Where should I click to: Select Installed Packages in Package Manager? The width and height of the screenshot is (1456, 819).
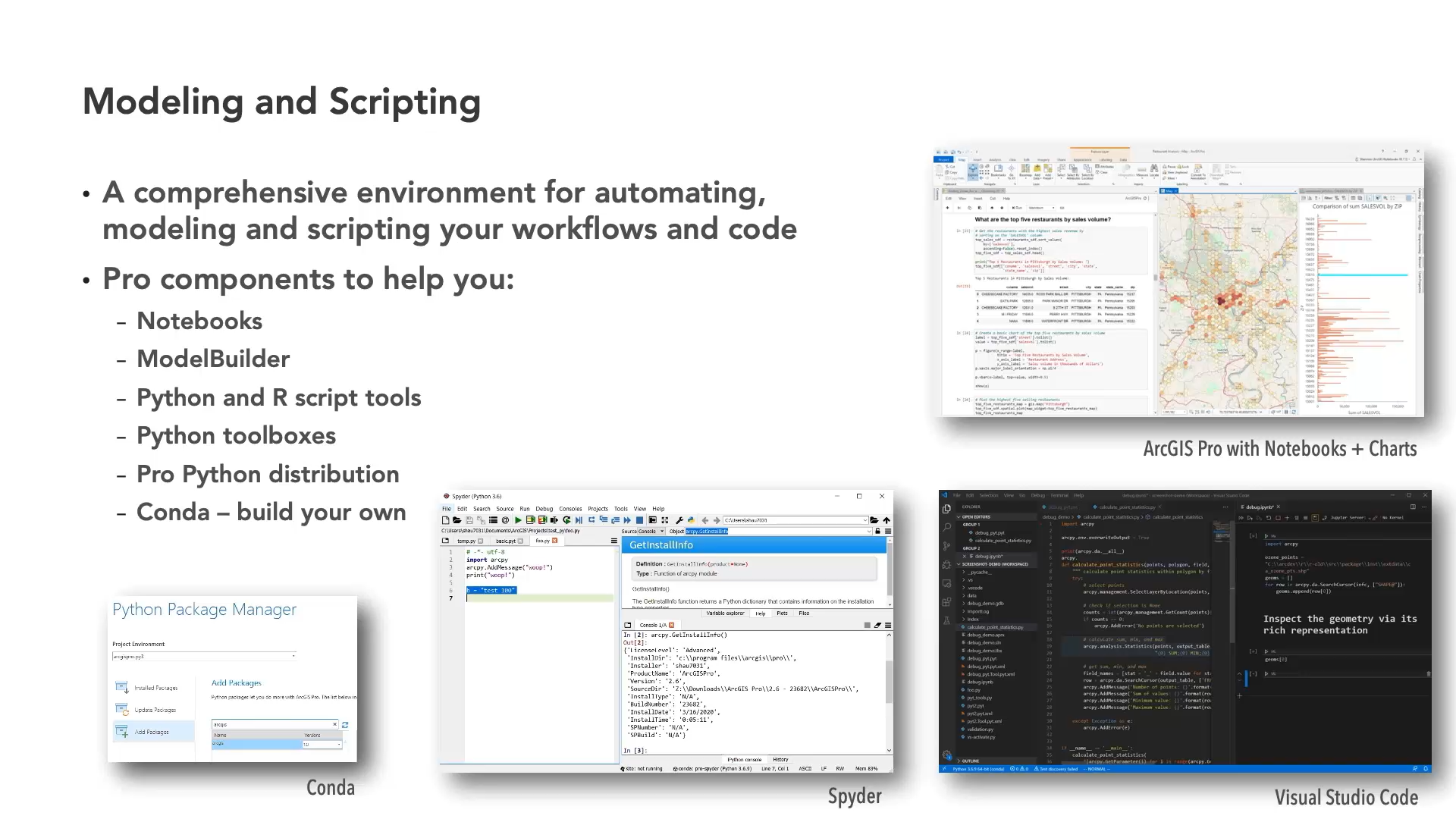[155, 689]
